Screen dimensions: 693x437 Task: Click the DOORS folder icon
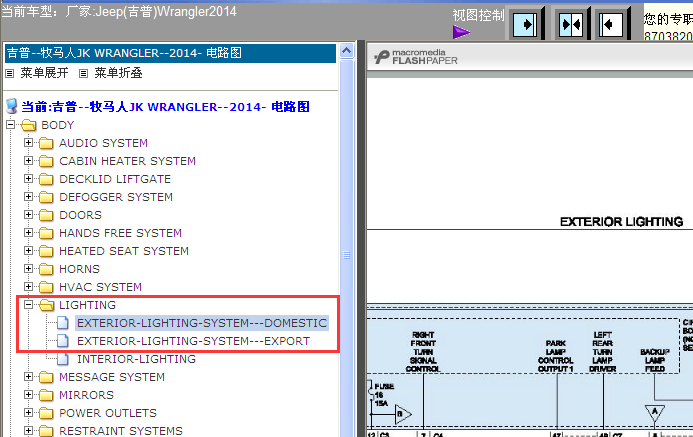point(46,215)
